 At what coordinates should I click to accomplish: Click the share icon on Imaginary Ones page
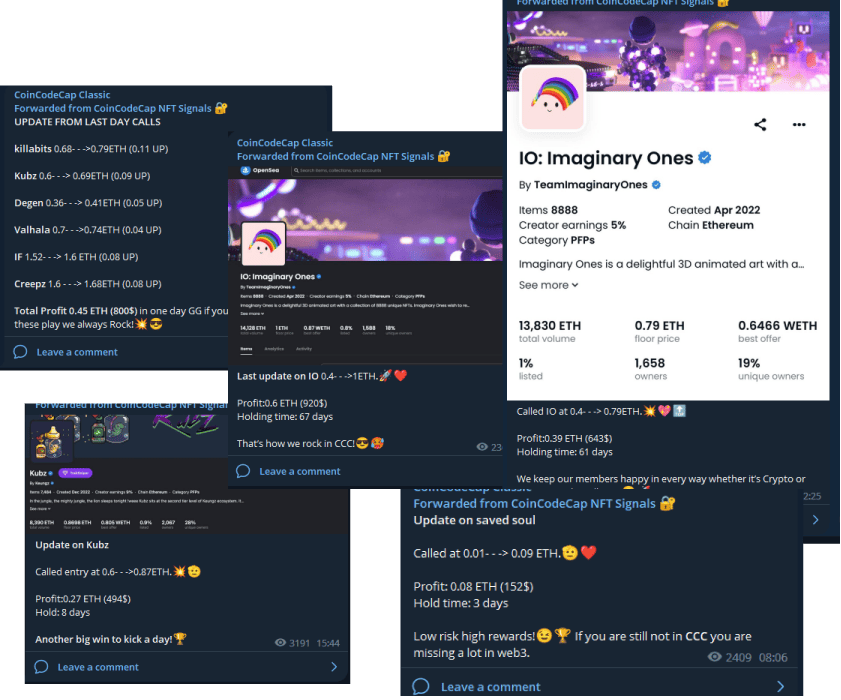pyautogui.click(x=759, y=124)
